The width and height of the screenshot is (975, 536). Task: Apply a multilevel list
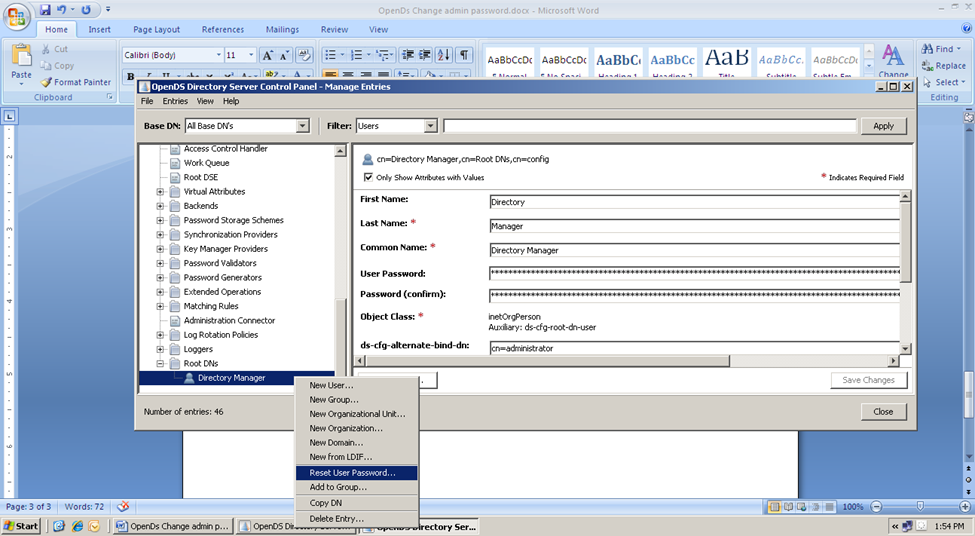pyautogui.click(x=384, y=55)
